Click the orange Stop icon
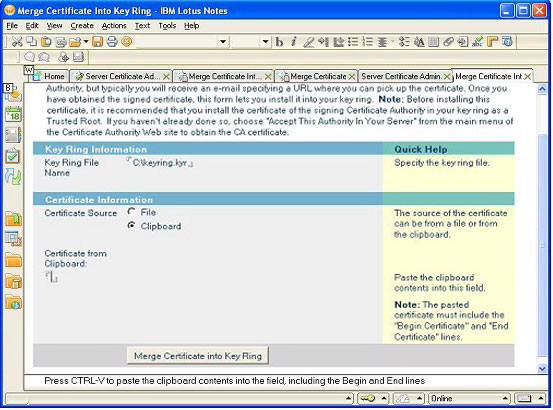This screenshot has width=553, height=410. click(127, 42)
